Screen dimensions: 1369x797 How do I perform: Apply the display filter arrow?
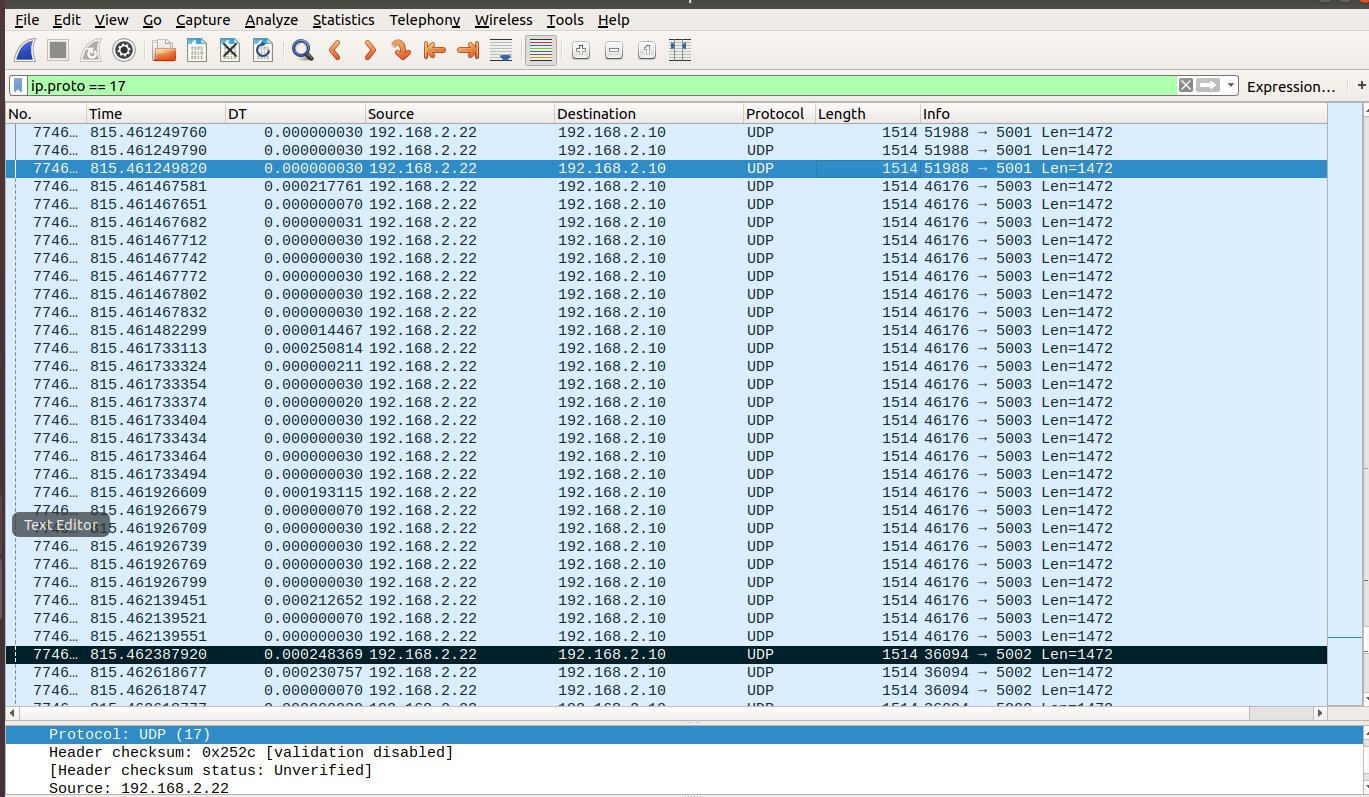point(1209,86)
